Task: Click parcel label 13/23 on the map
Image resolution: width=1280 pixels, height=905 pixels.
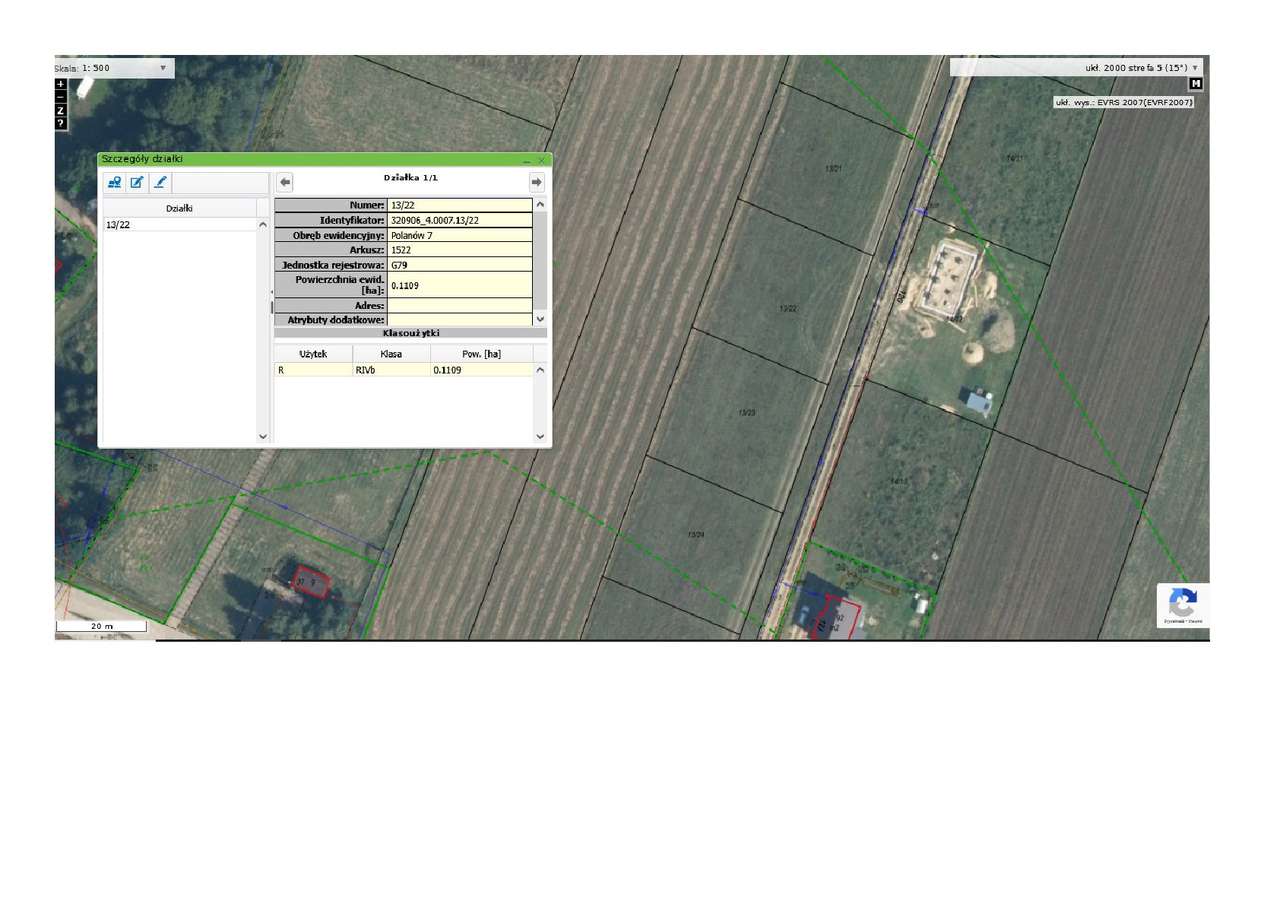Action: 747,412
